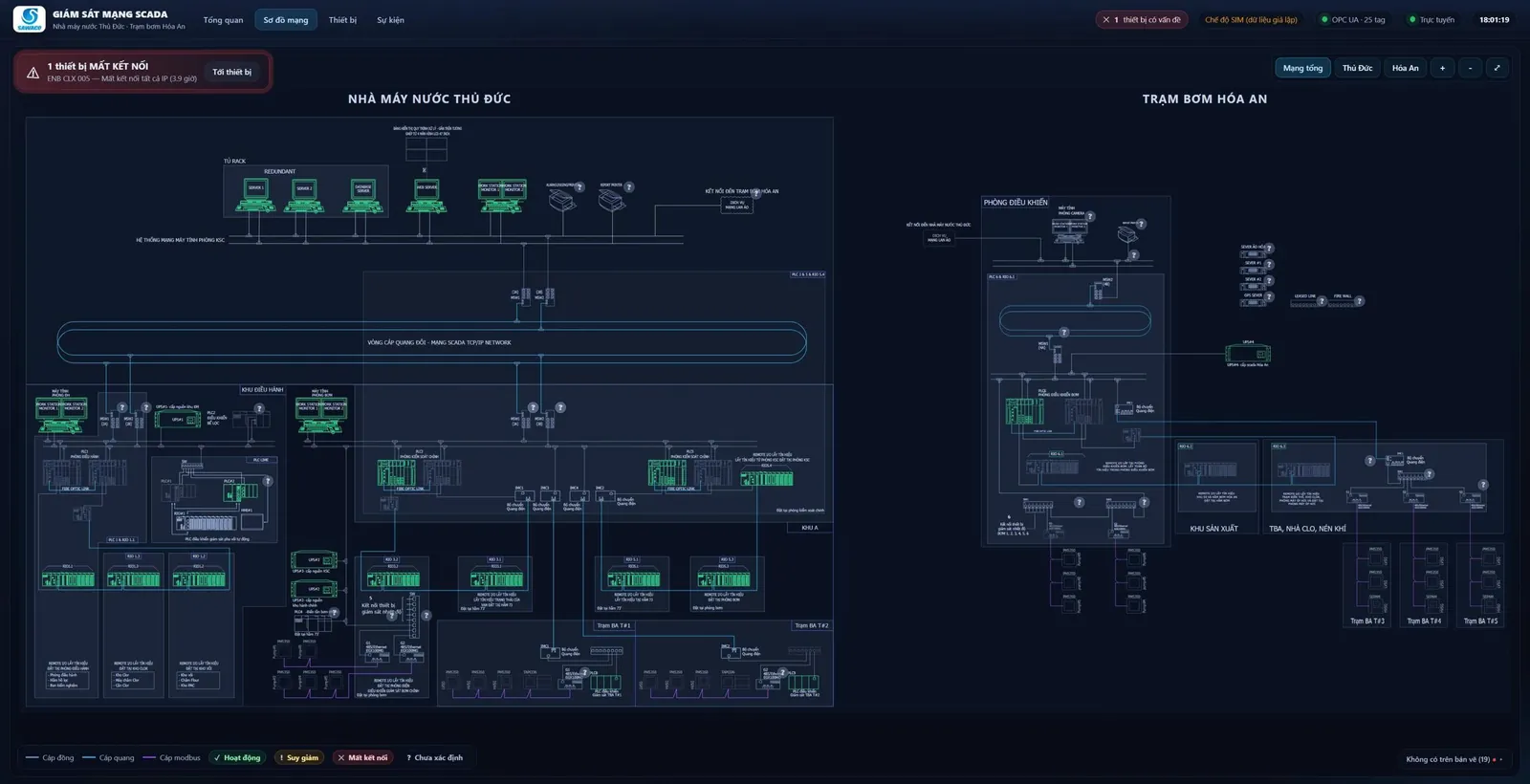Select the report printer icon in Thủ Đức

[612, 198]
